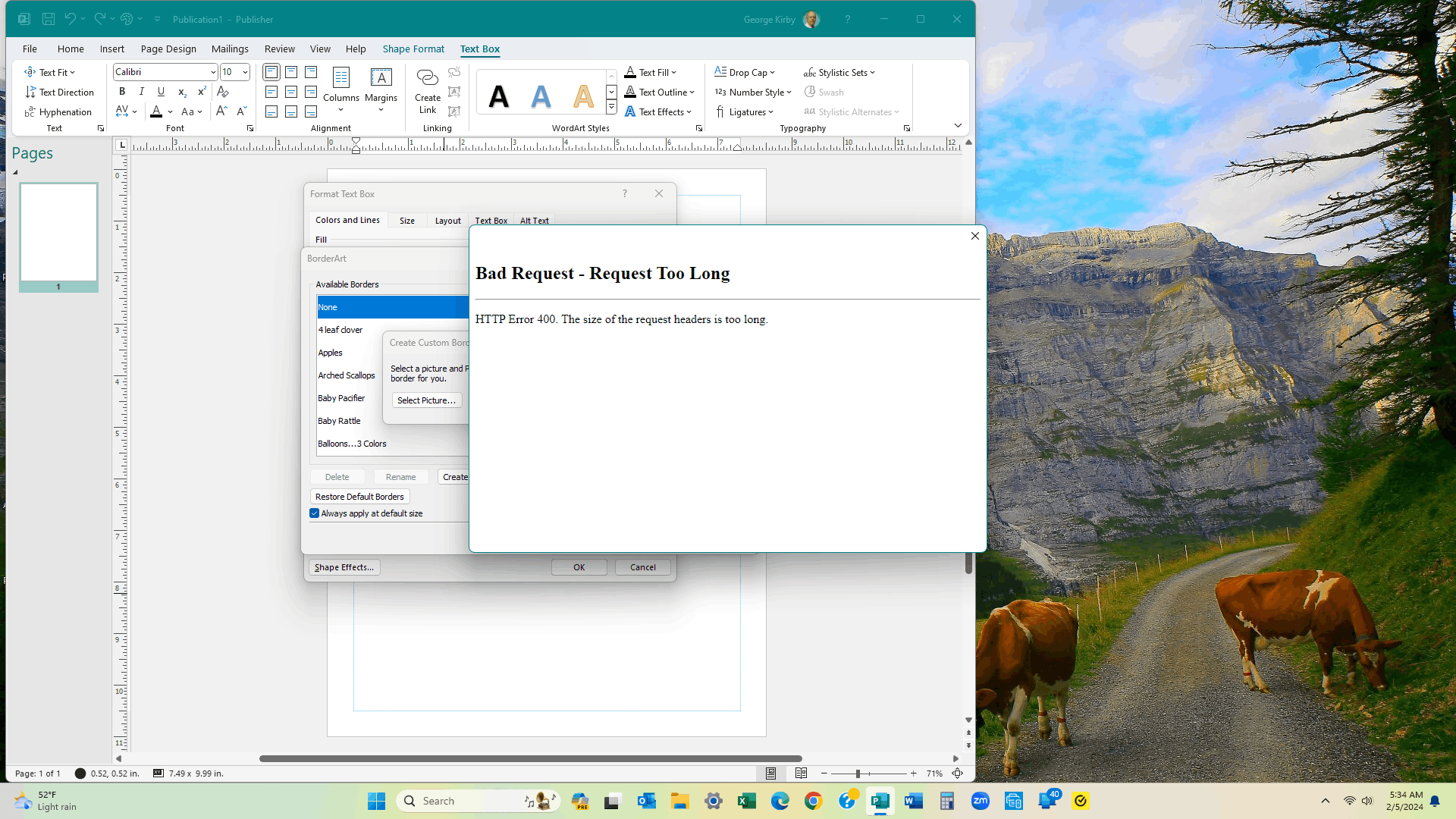Expand the font name dropdown
The image size is (1456, 819).
click(213, 72)
